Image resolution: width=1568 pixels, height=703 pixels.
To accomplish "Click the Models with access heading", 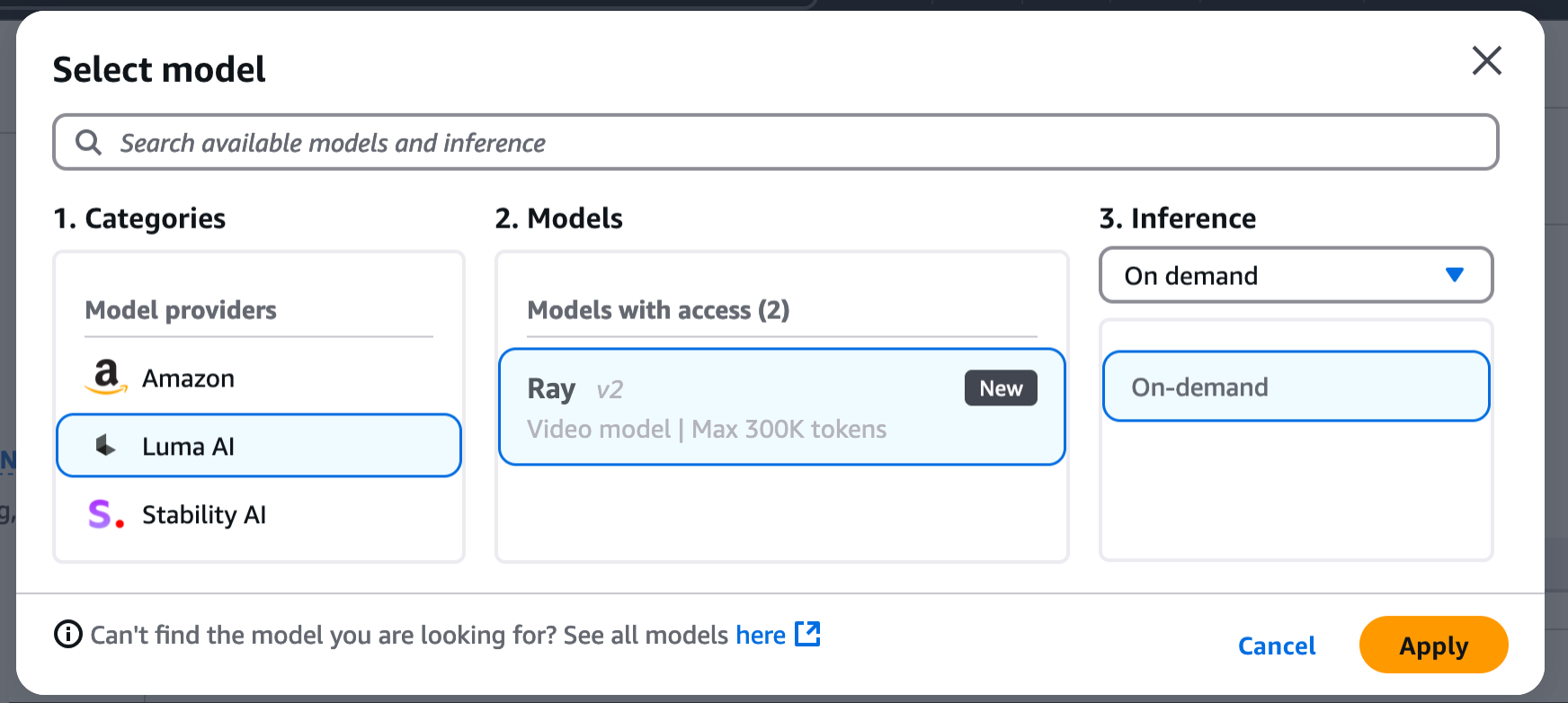I will 658,310.
